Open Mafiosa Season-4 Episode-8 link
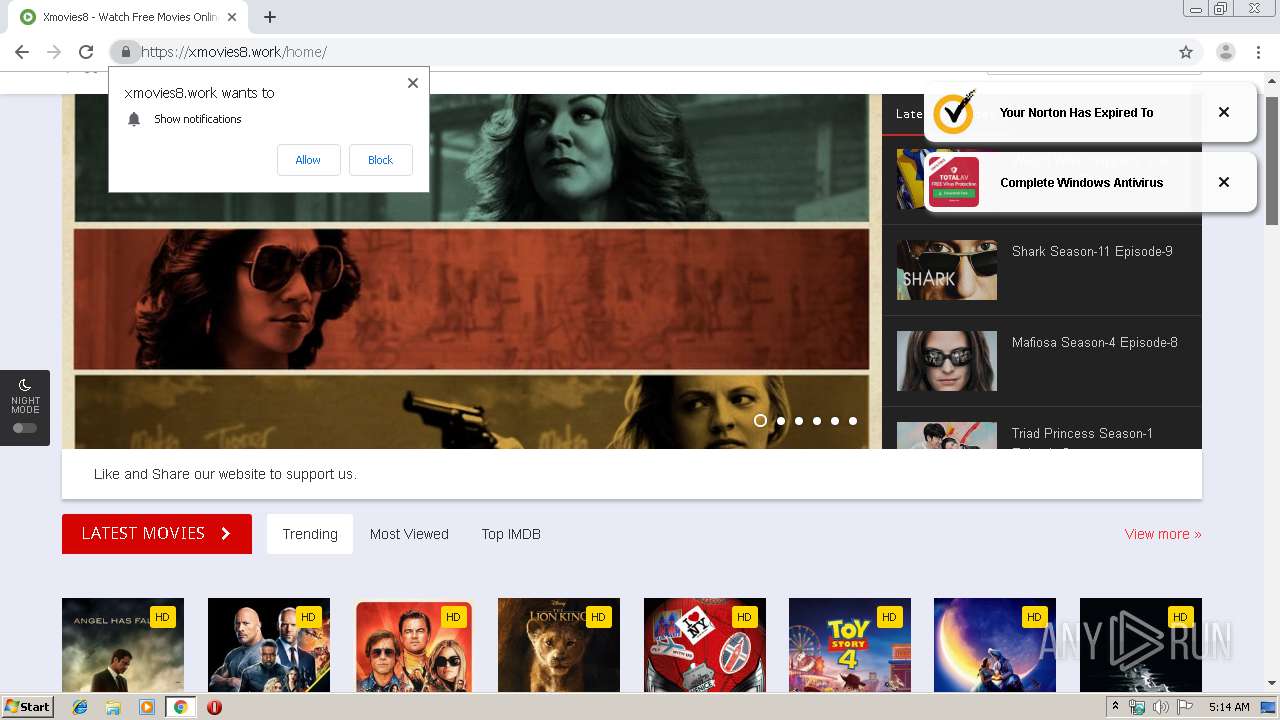Screen dimensions: 1280x720 pos(1094,343)
